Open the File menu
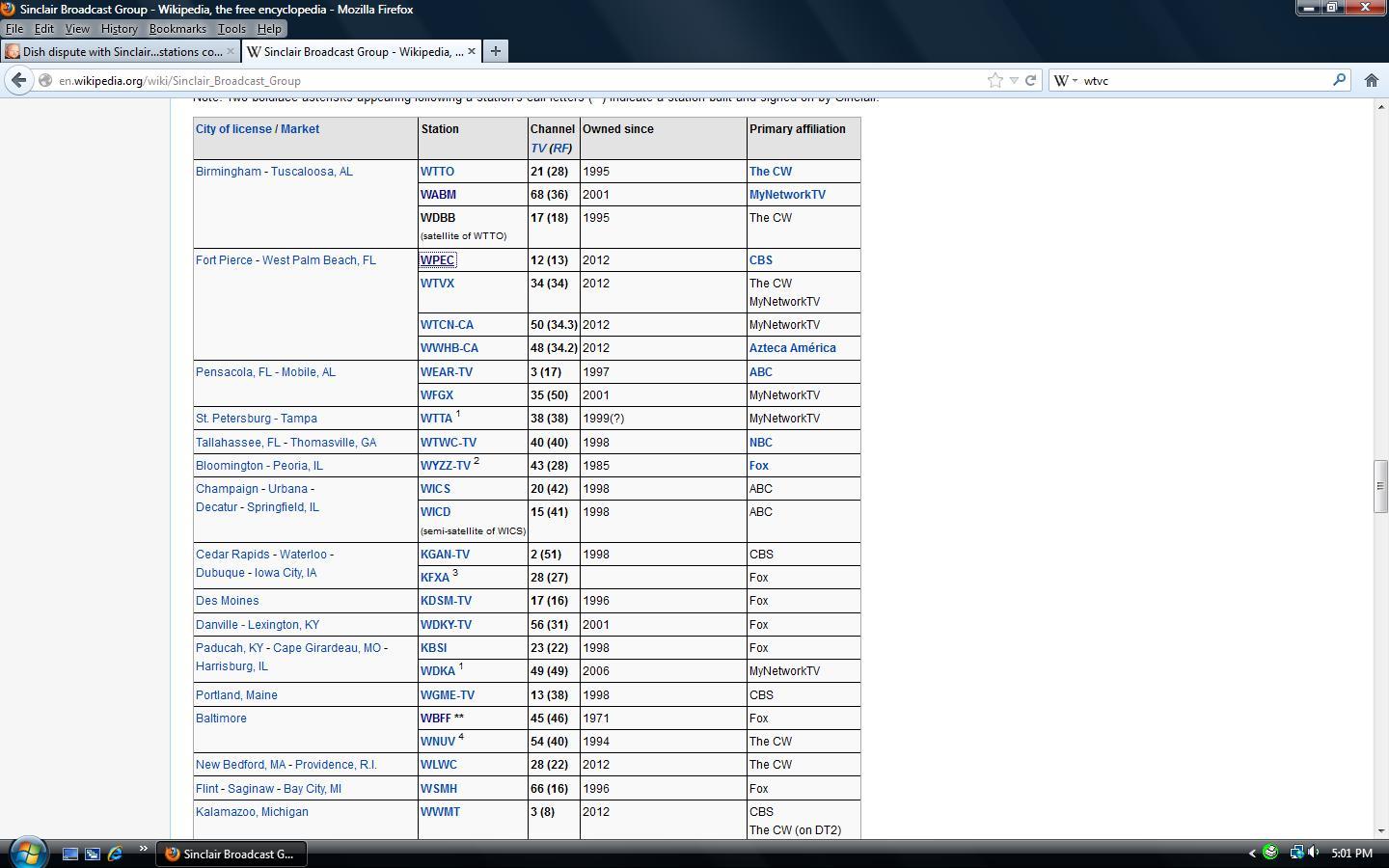This screenshot has height=868, width=1389. point(14,29)
